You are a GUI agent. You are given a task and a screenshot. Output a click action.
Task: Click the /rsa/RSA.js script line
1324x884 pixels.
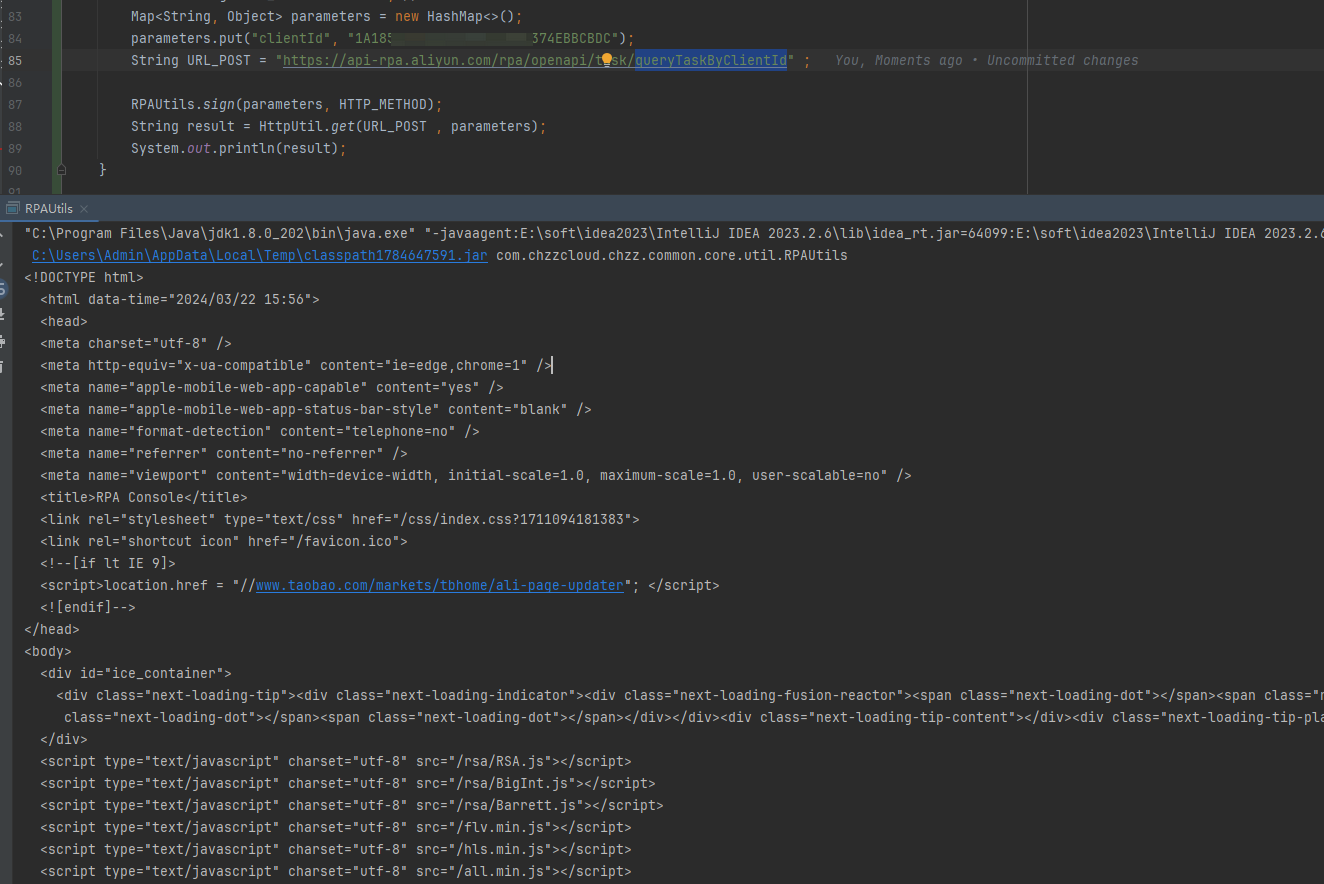pyautogui.click(x=336, y=761)
